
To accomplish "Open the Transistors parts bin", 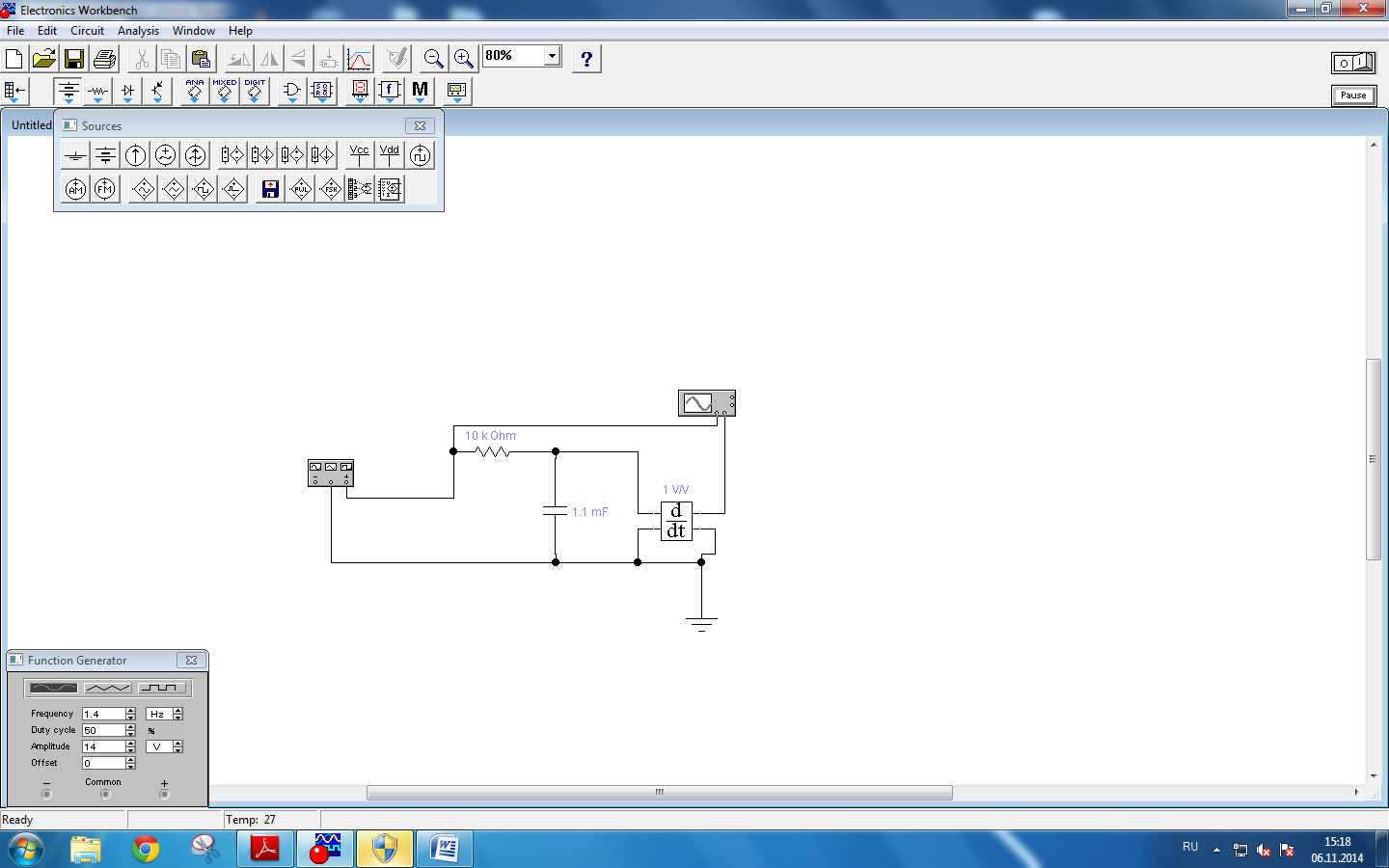I will (157, 92).
